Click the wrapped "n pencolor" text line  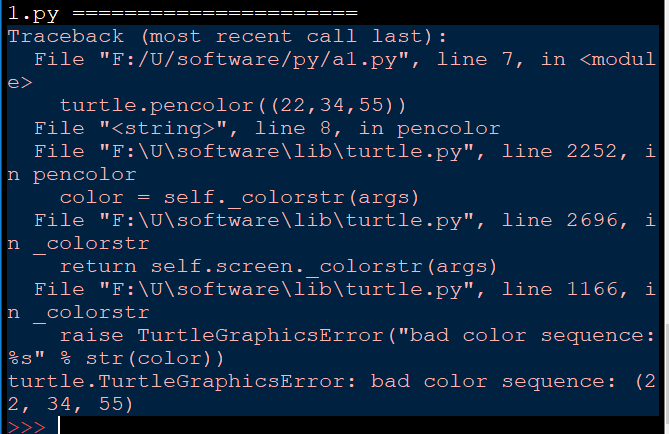pyautogui.click(x=72, y=175)
